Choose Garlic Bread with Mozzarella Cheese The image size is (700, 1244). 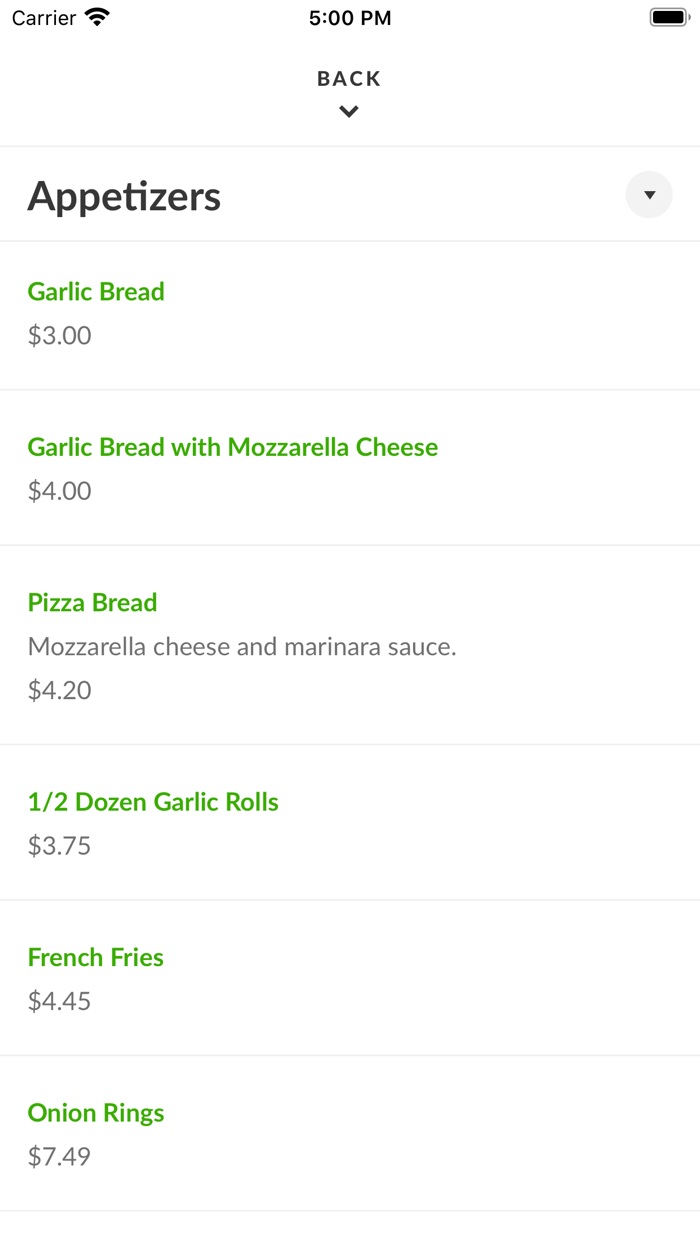233,447
